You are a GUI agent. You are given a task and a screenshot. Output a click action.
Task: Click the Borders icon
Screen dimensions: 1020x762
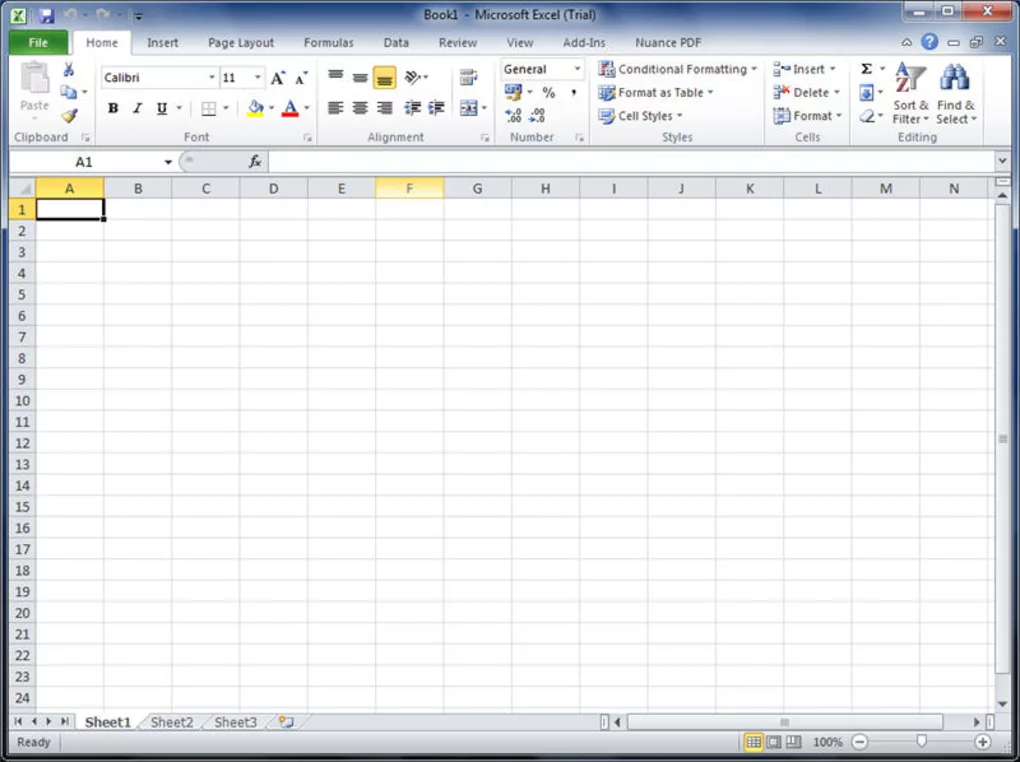point(208,109)
